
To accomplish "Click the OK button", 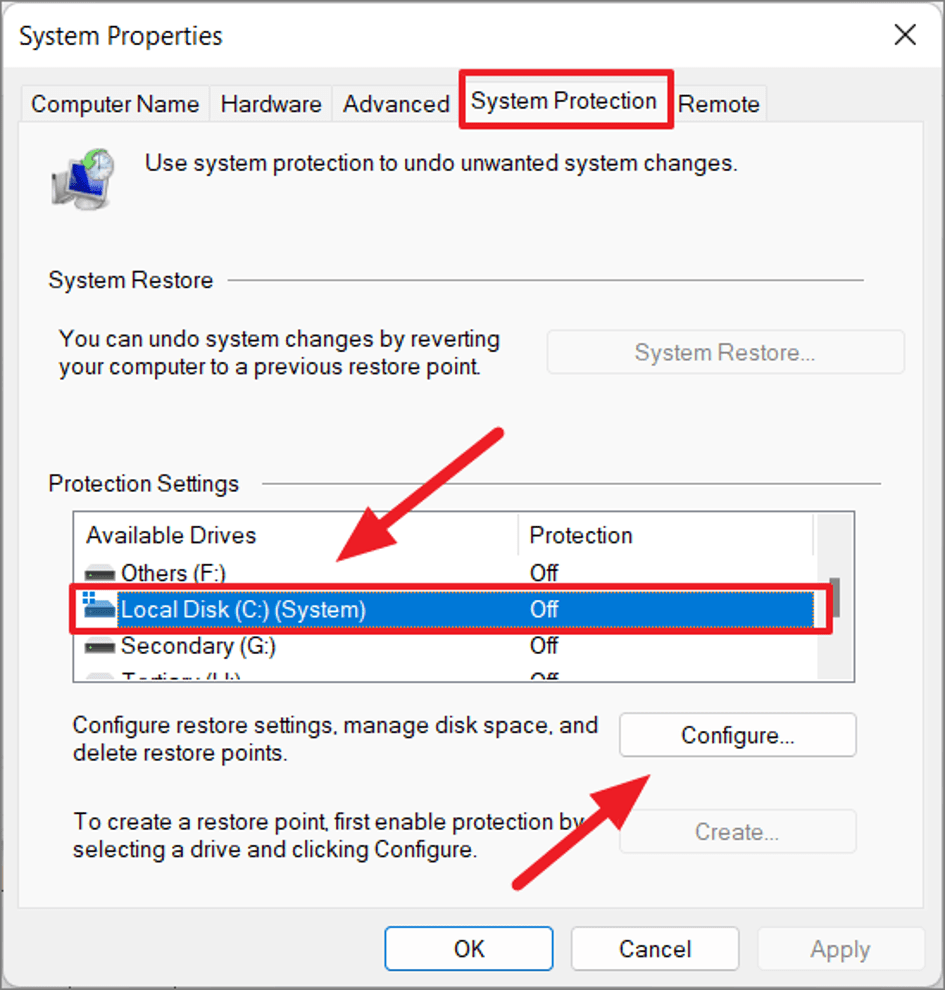I will 469,948.
